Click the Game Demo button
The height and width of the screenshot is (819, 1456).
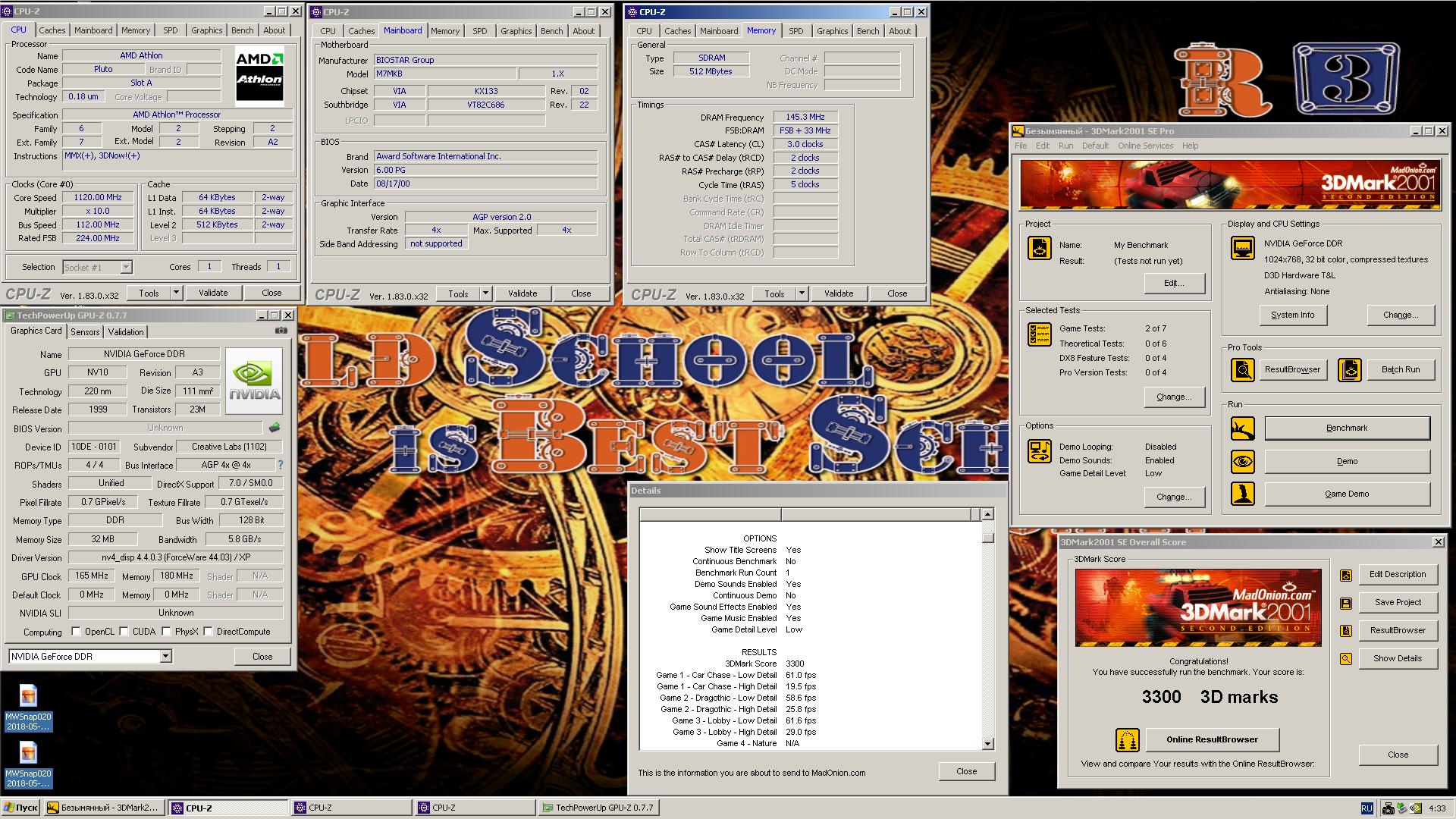1347,494
